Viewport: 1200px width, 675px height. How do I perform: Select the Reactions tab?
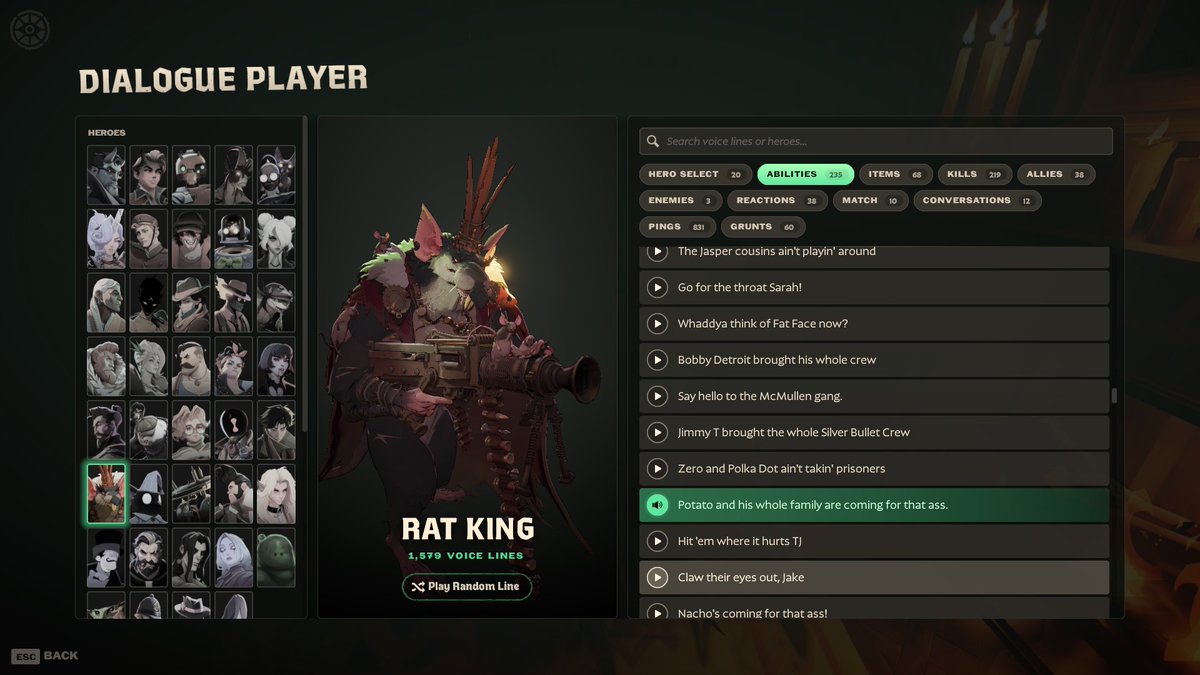[x=777, y=201]
